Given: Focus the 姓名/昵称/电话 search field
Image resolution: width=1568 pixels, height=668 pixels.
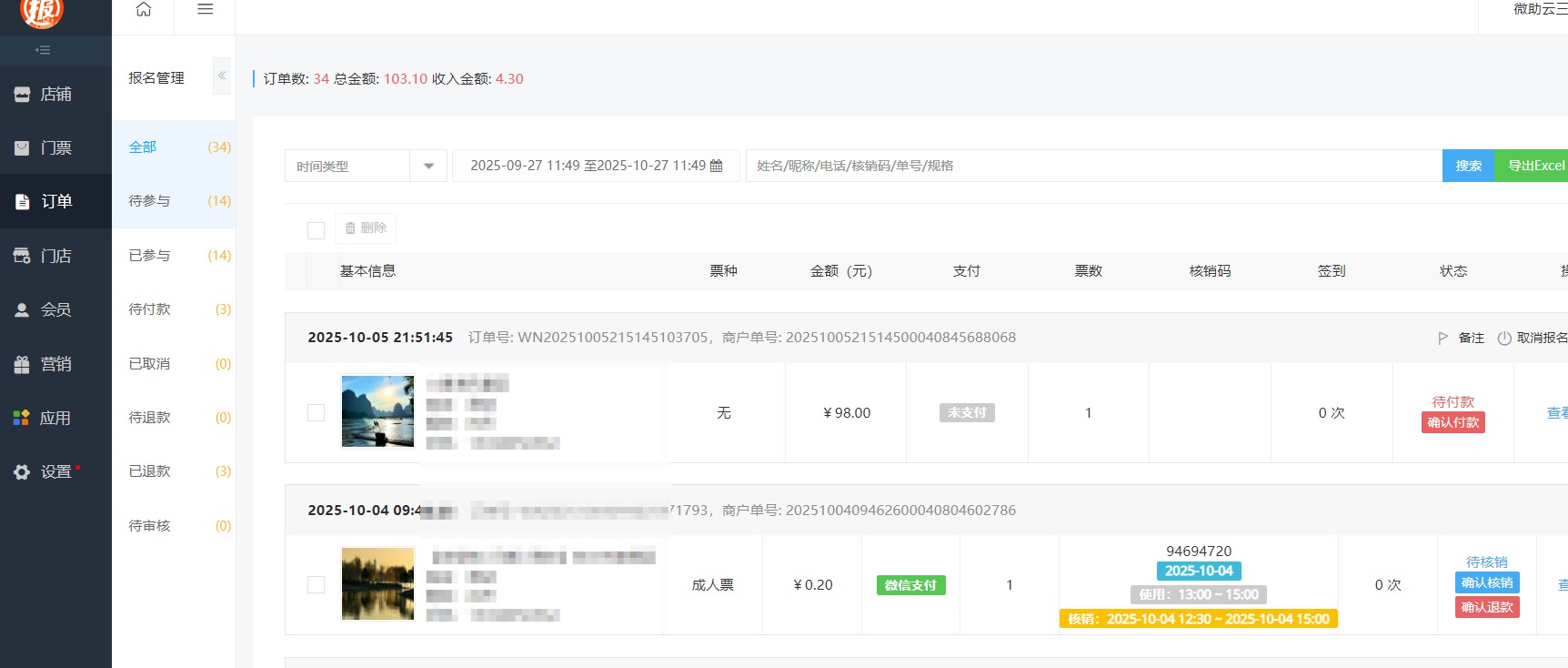Looking at the screenshot, I should tap(1091, 166).
